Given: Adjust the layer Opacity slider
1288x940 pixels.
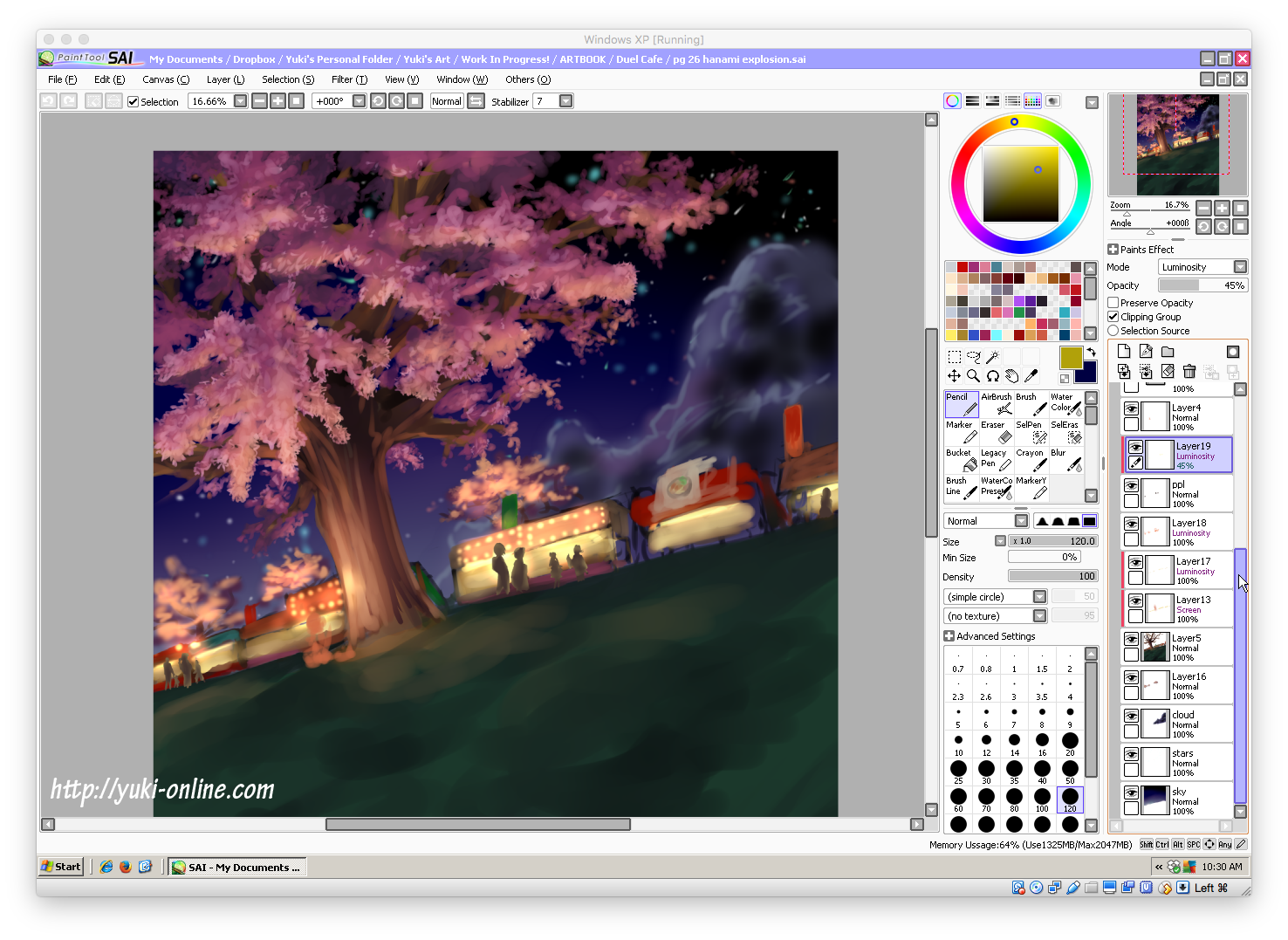Looking at the screenshot, I should click(x=1202, y=285).
